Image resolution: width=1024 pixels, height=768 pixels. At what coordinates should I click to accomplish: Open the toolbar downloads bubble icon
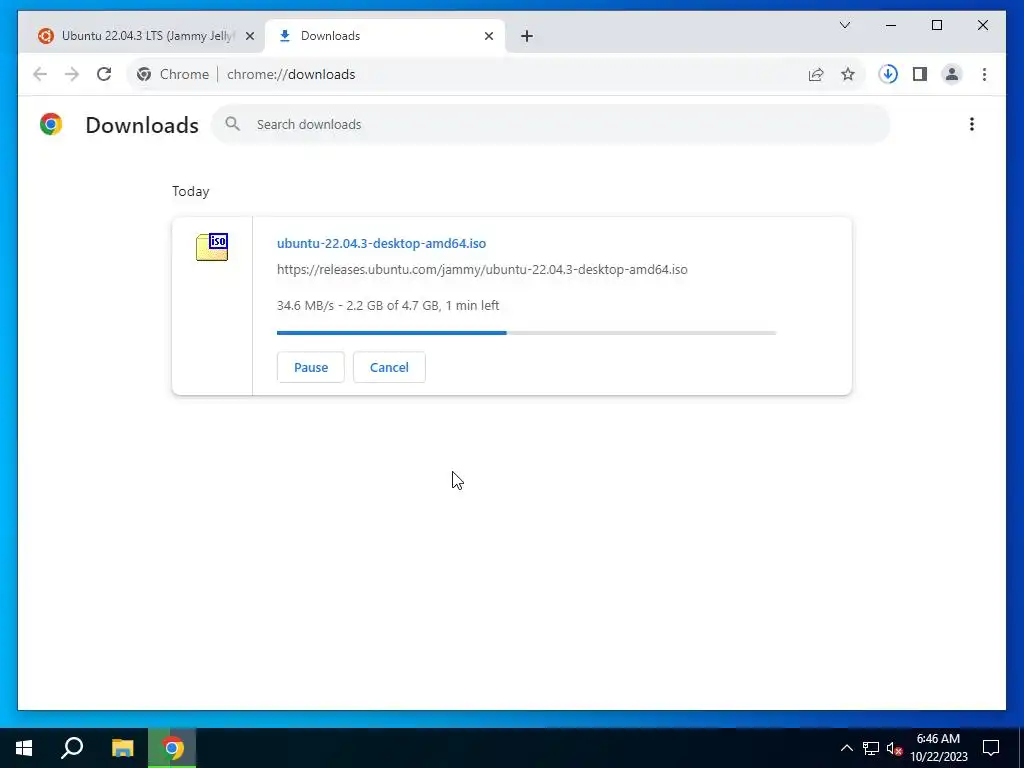[x=888, y=74]
